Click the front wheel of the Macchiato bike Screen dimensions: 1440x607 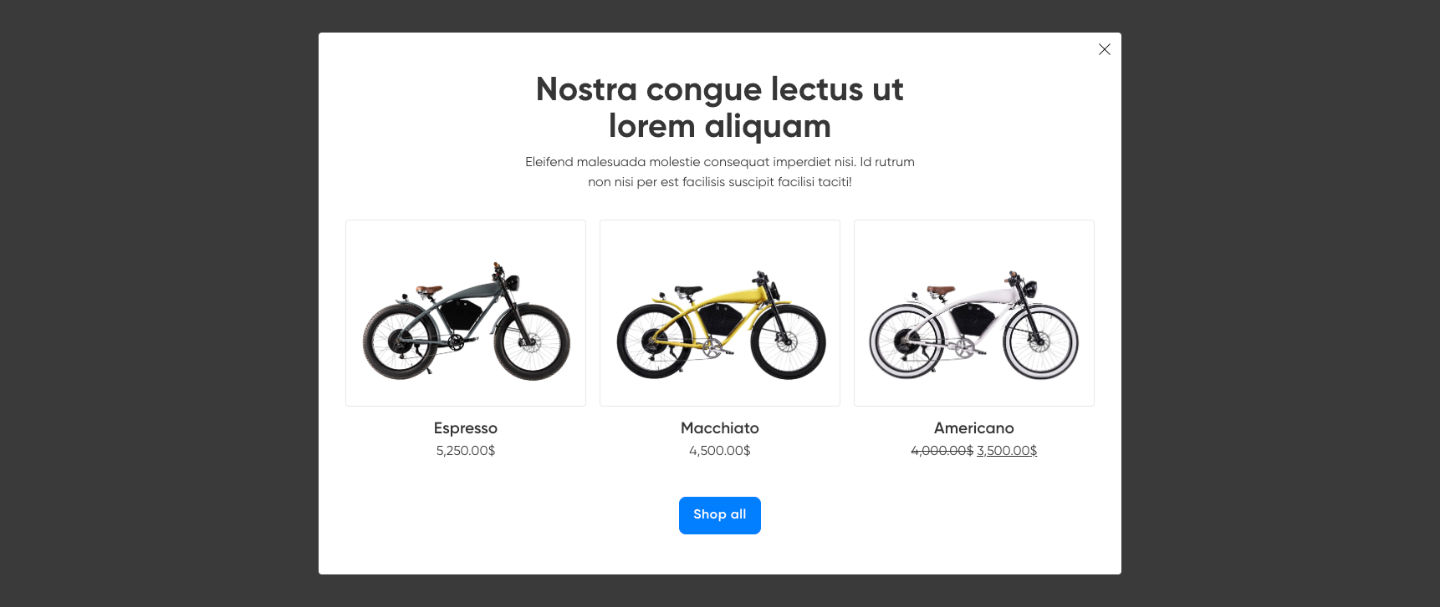(x=788, y=340)
